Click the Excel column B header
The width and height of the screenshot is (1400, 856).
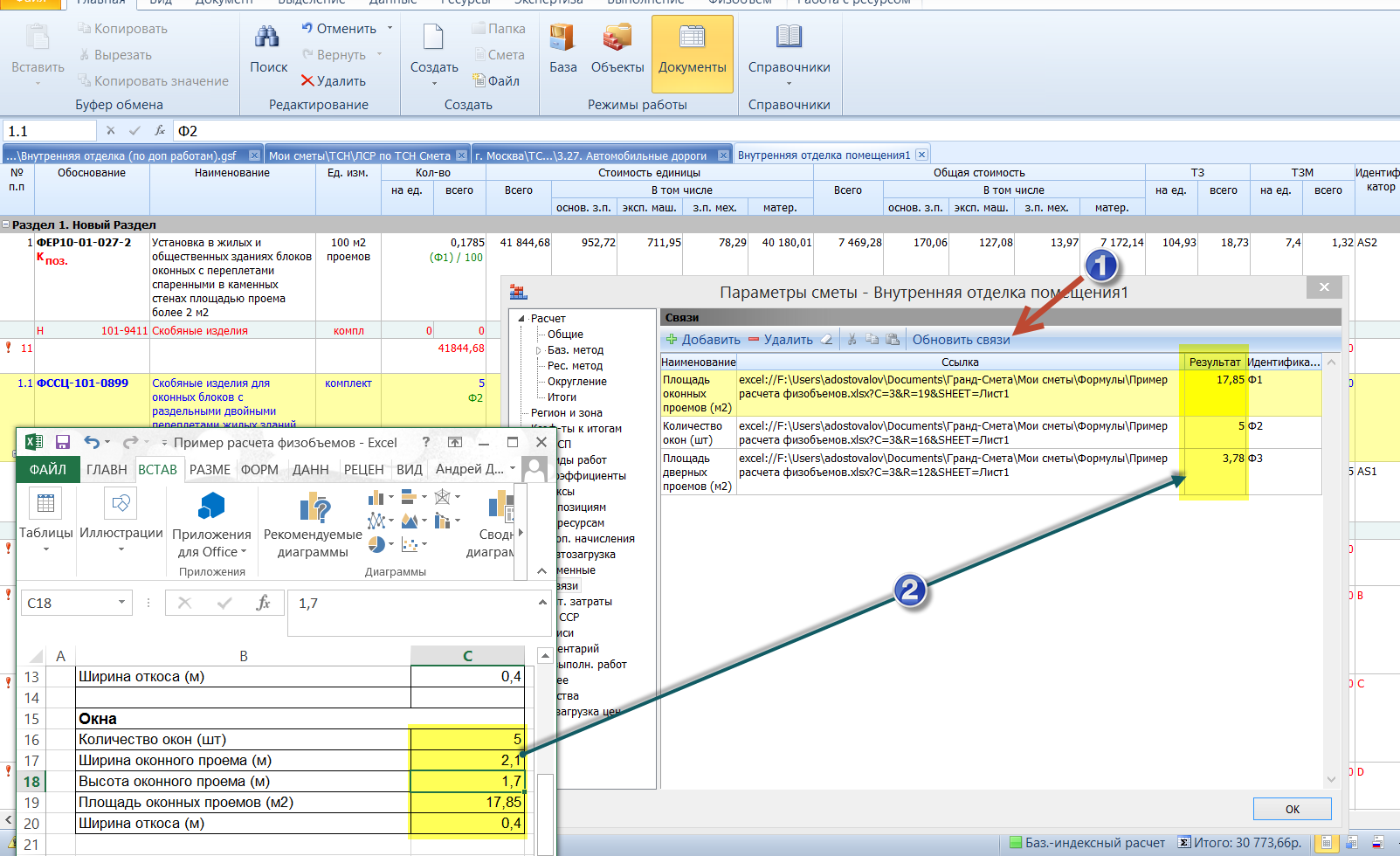[x=243, y=656]
